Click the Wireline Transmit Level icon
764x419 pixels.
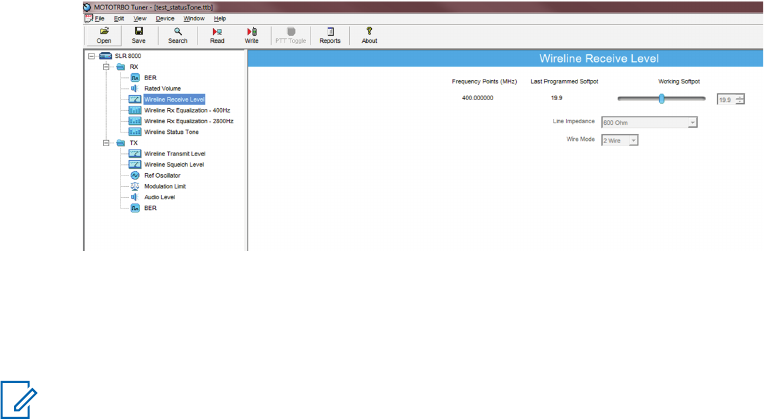tap(135, 153)
